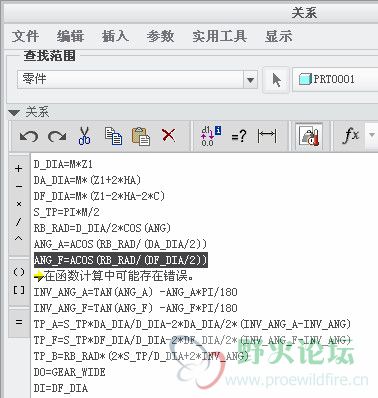378x398 pixels.
Task: Open the 显示 menu
Action: click(x=279, y=36)
